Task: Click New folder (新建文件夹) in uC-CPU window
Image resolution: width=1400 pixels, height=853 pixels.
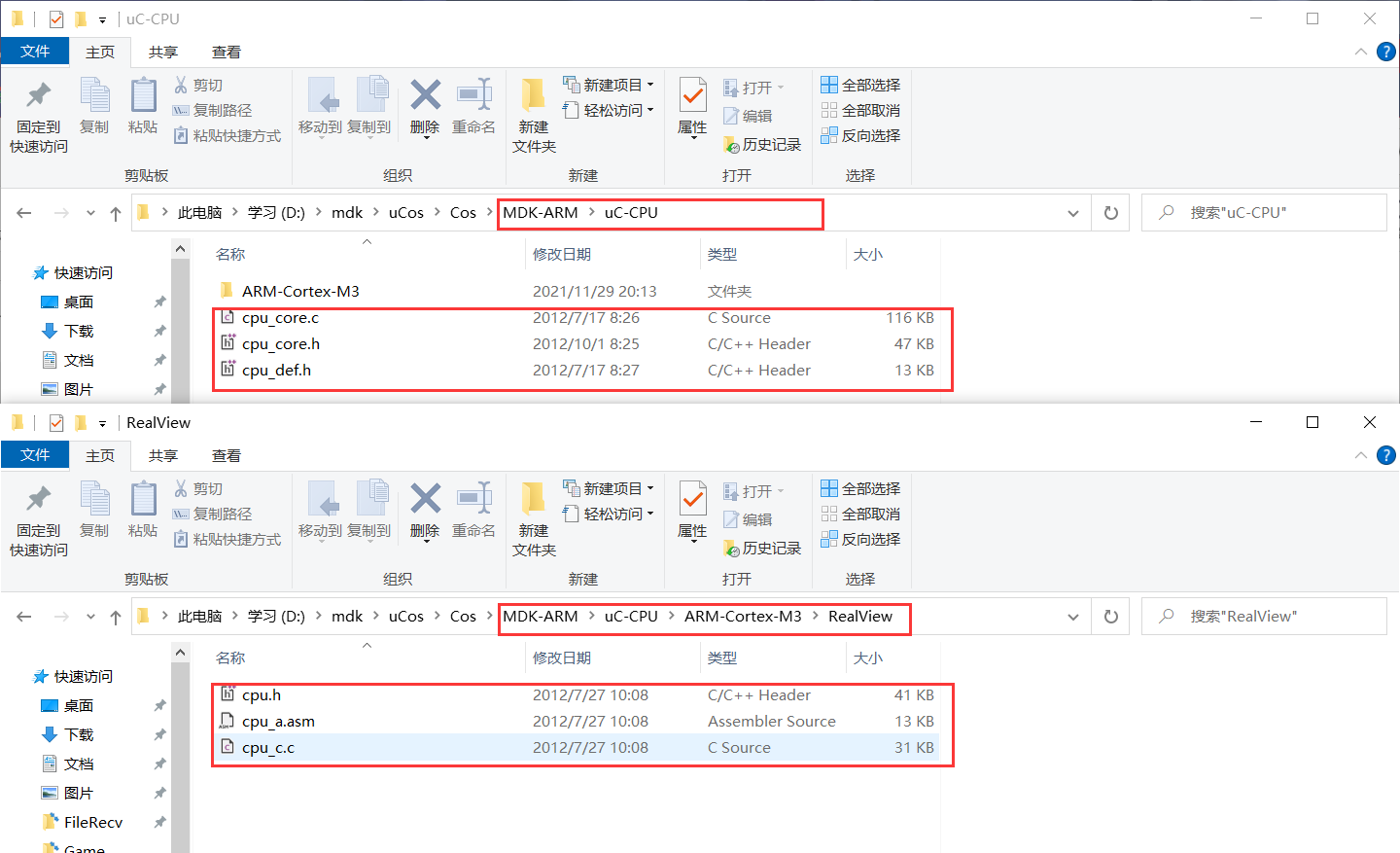Action: [x=534, y=115]
